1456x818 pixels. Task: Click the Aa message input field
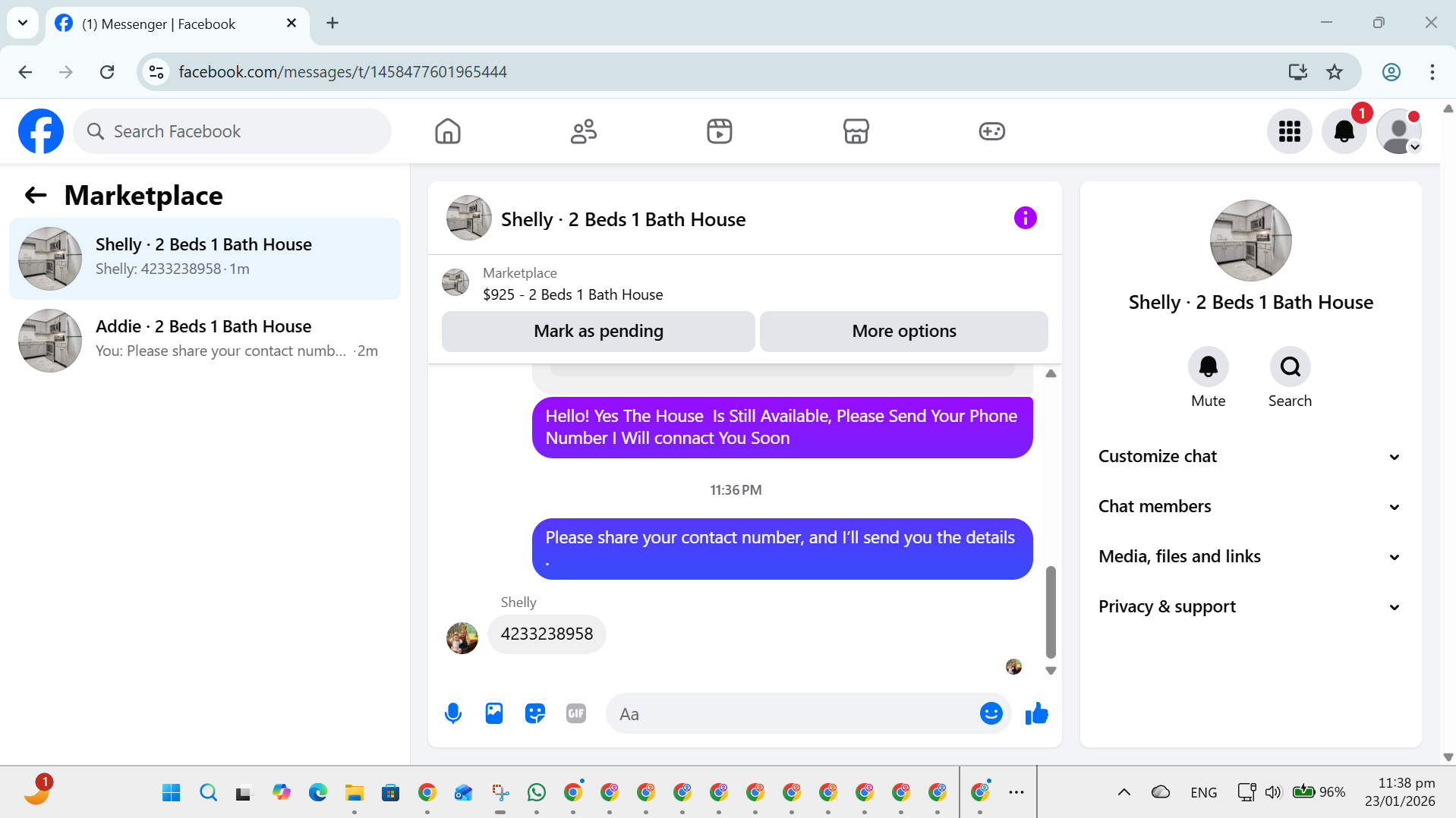[x=793, y=713]
